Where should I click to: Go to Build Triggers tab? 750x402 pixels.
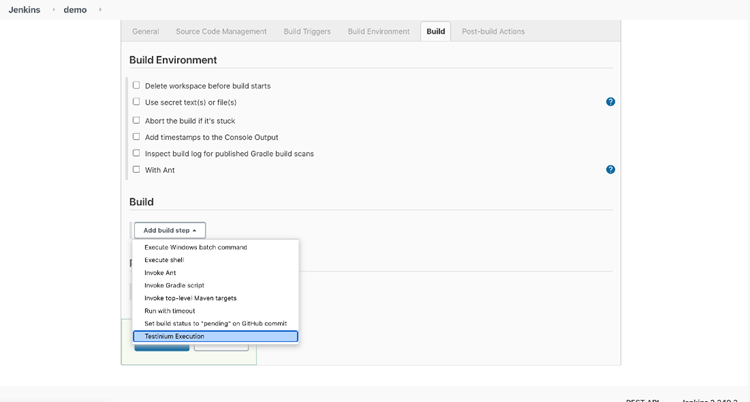coord(307,31)
